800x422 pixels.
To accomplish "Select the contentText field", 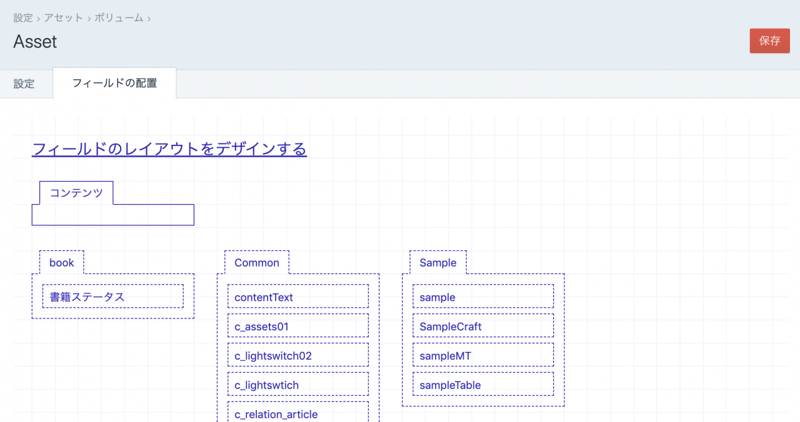I will pyautogui.click(x=298, y=297).
